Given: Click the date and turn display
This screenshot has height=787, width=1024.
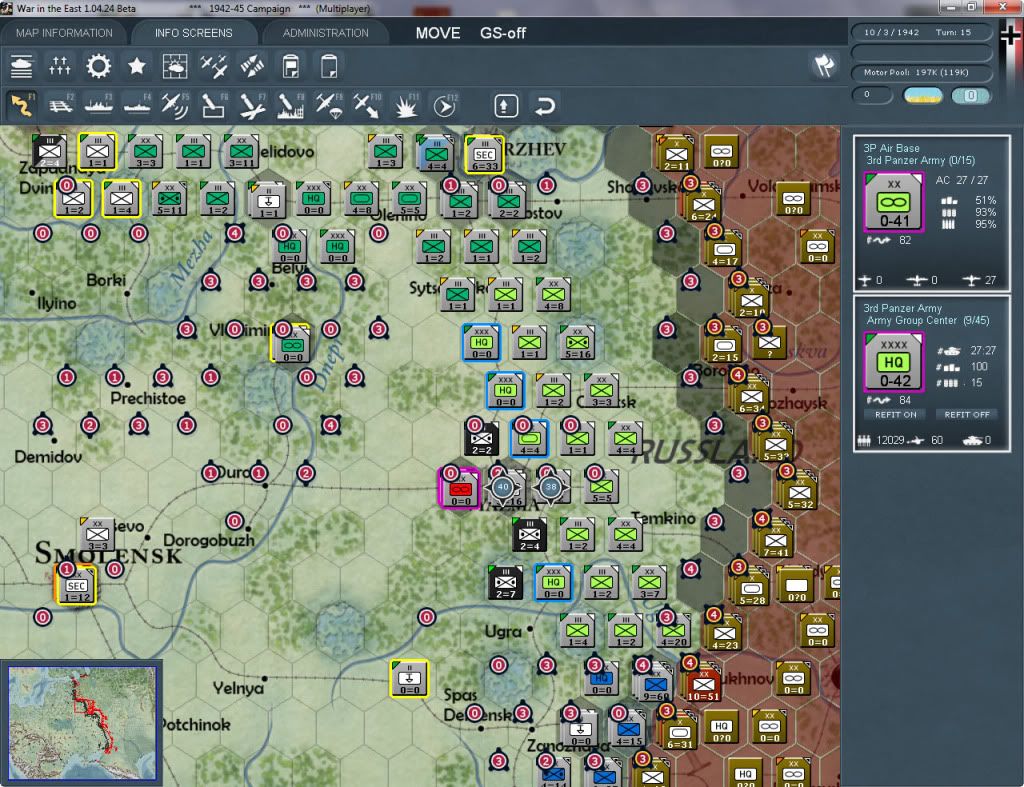Looking at the screenshot, I should (x=921, y=32).
